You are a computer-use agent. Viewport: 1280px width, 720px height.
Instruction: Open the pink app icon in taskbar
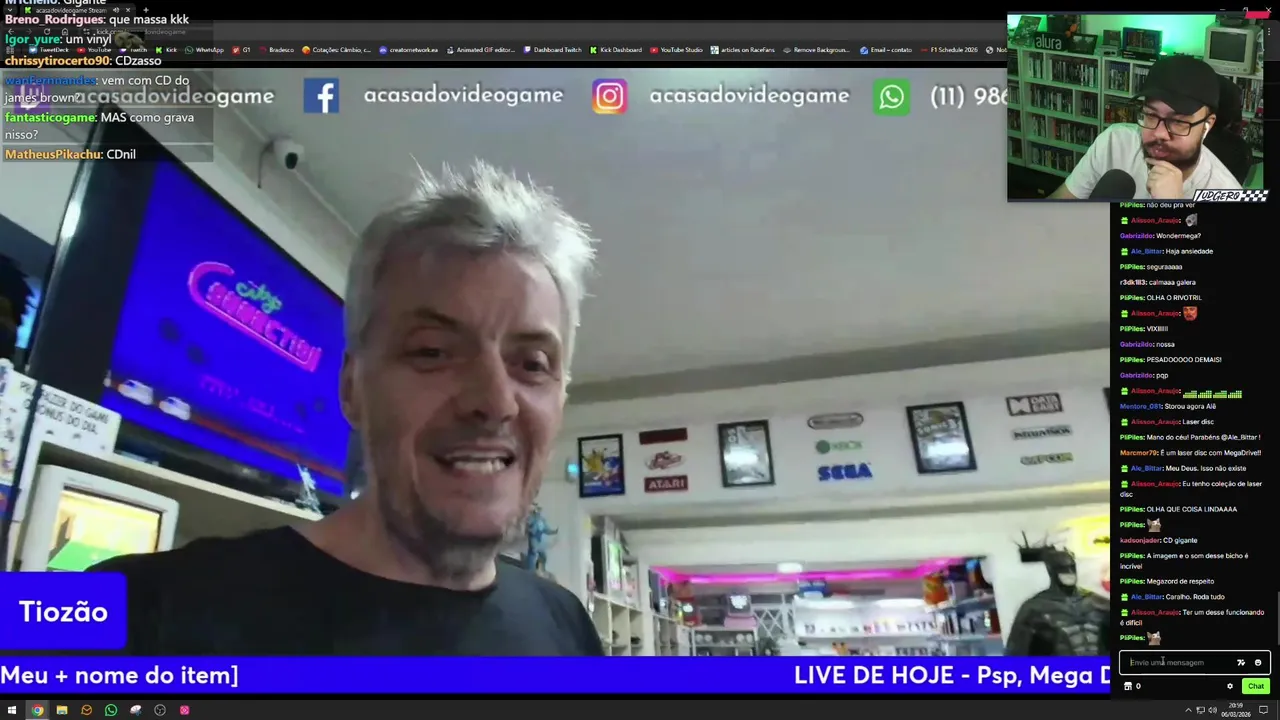(185, 710)
